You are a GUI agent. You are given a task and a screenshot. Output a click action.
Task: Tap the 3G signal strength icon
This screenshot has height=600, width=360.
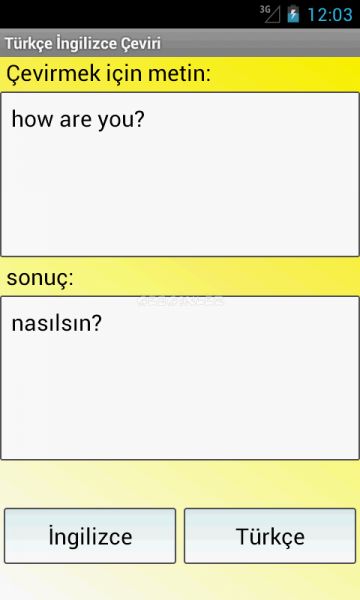coord(270,14)
